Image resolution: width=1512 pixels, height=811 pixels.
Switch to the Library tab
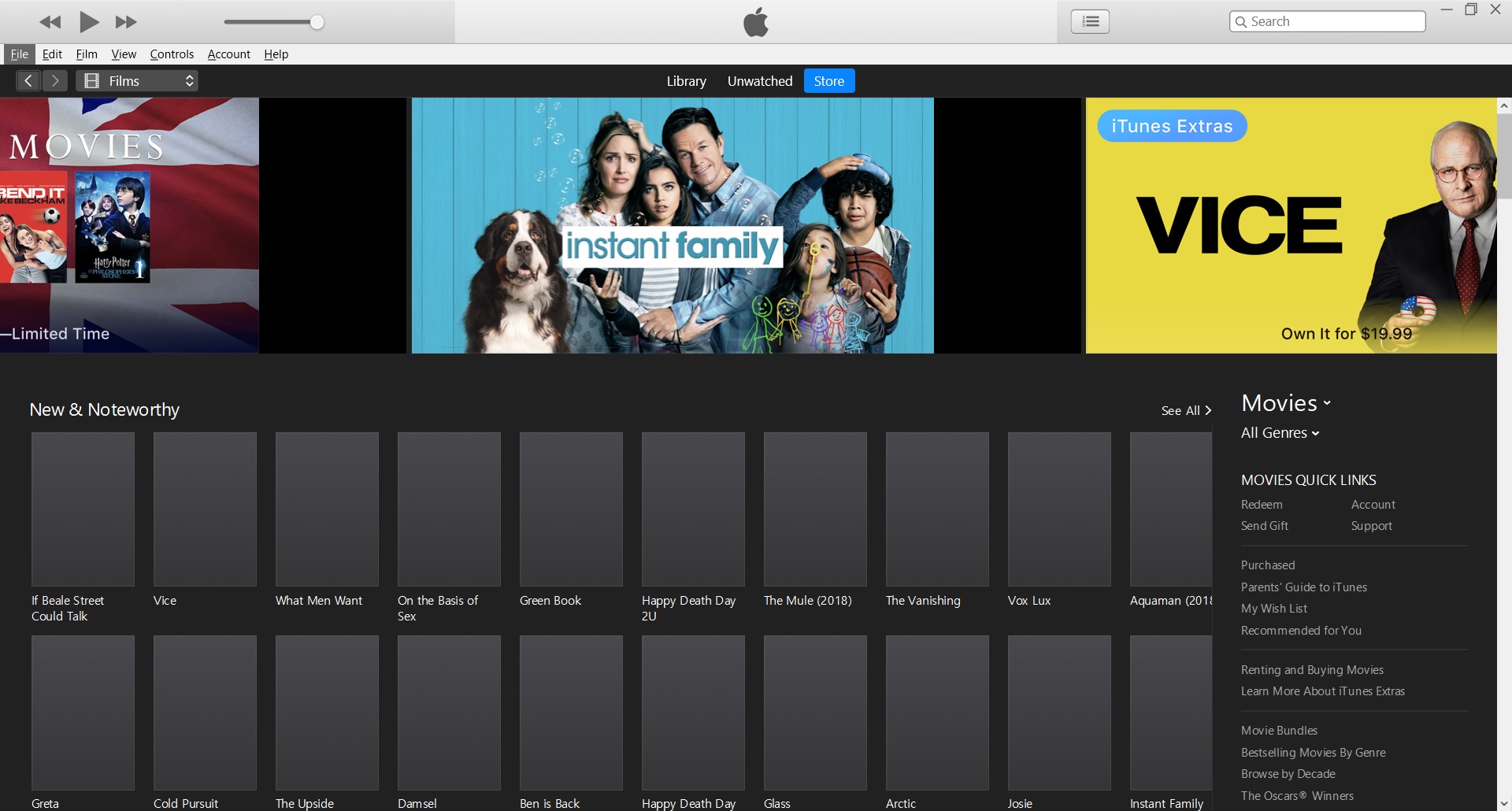click(686, 81)
